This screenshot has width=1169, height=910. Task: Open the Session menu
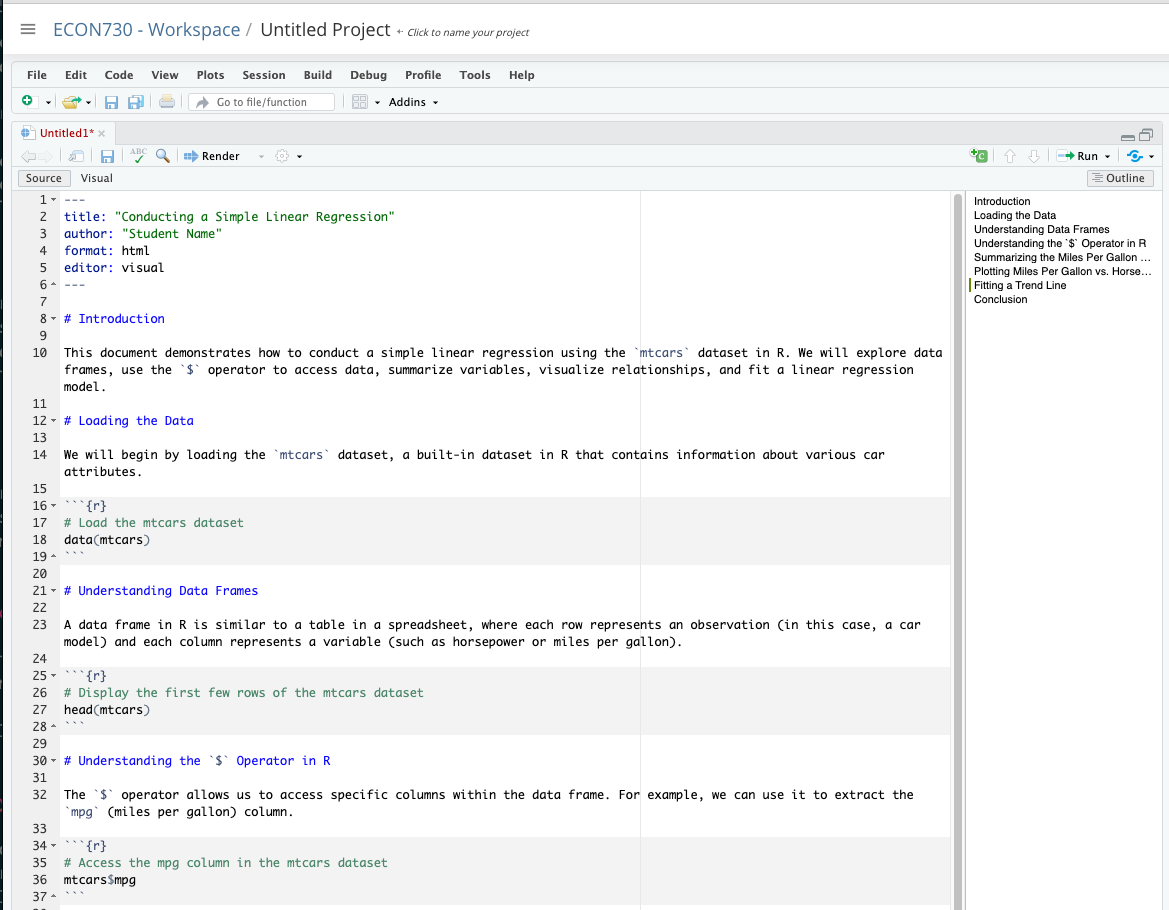point(264,75)
